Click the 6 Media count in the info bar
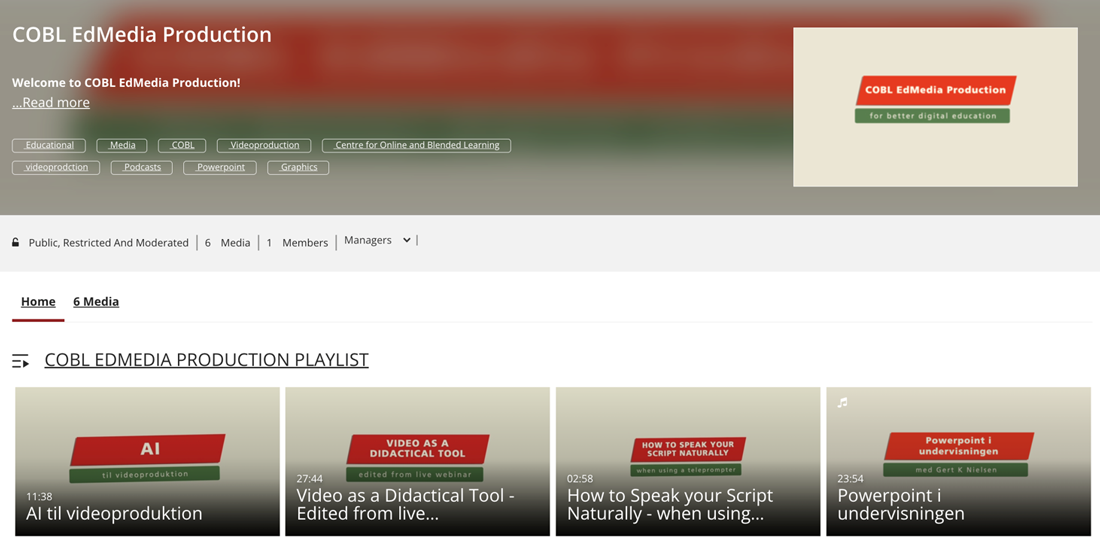1100x545 pixels. coord(227,243)
